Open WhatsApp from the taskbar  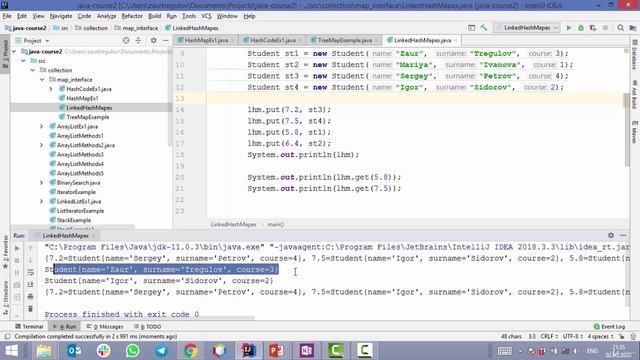point(132,351)
